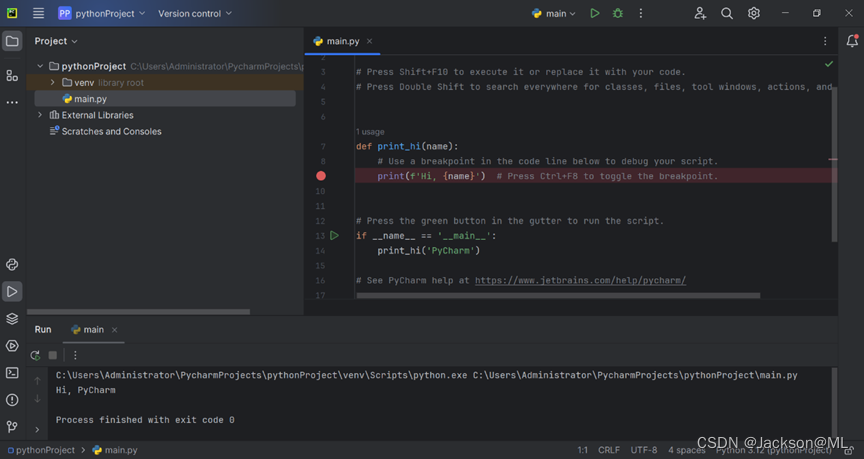Viewport: 864px width, 459px height.
Task: Rerun the program in Run panel
Action: 36,355
